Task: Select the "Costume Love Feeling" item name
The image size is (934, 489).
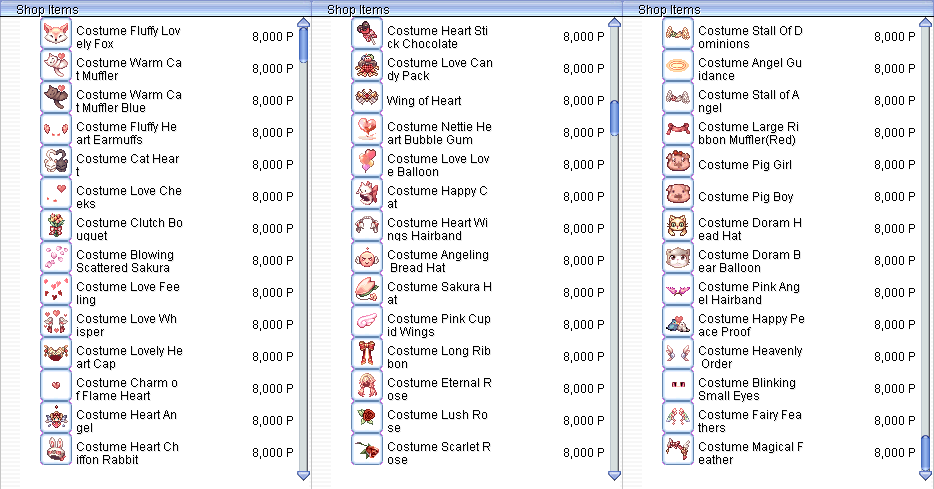Action: point(127,293)
